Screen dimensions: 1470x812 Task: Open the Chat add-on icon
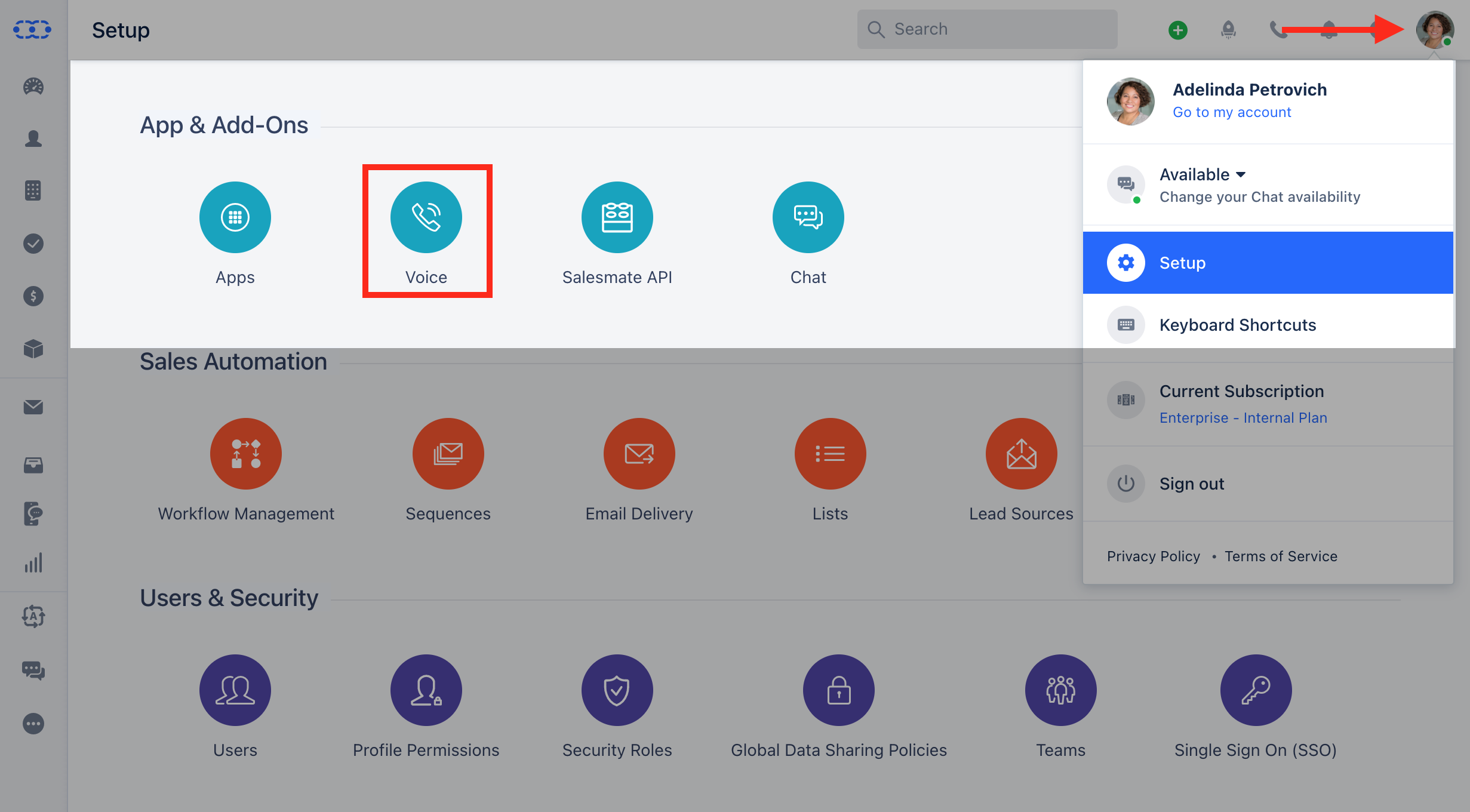pos(808,217)
